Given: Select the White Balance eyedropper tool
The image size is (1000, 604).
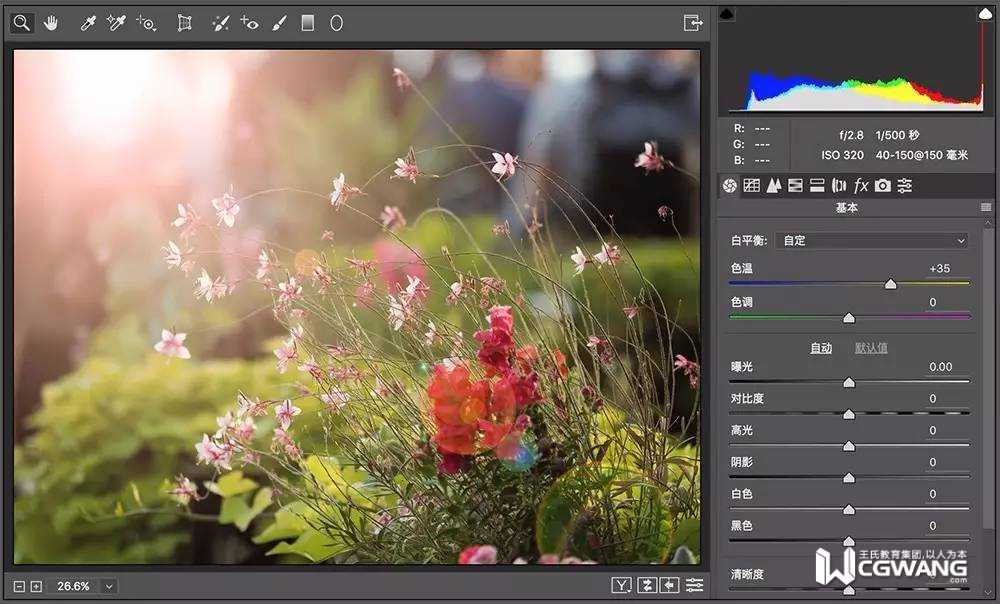Looking at the screenshot, I should click(87, 24).
